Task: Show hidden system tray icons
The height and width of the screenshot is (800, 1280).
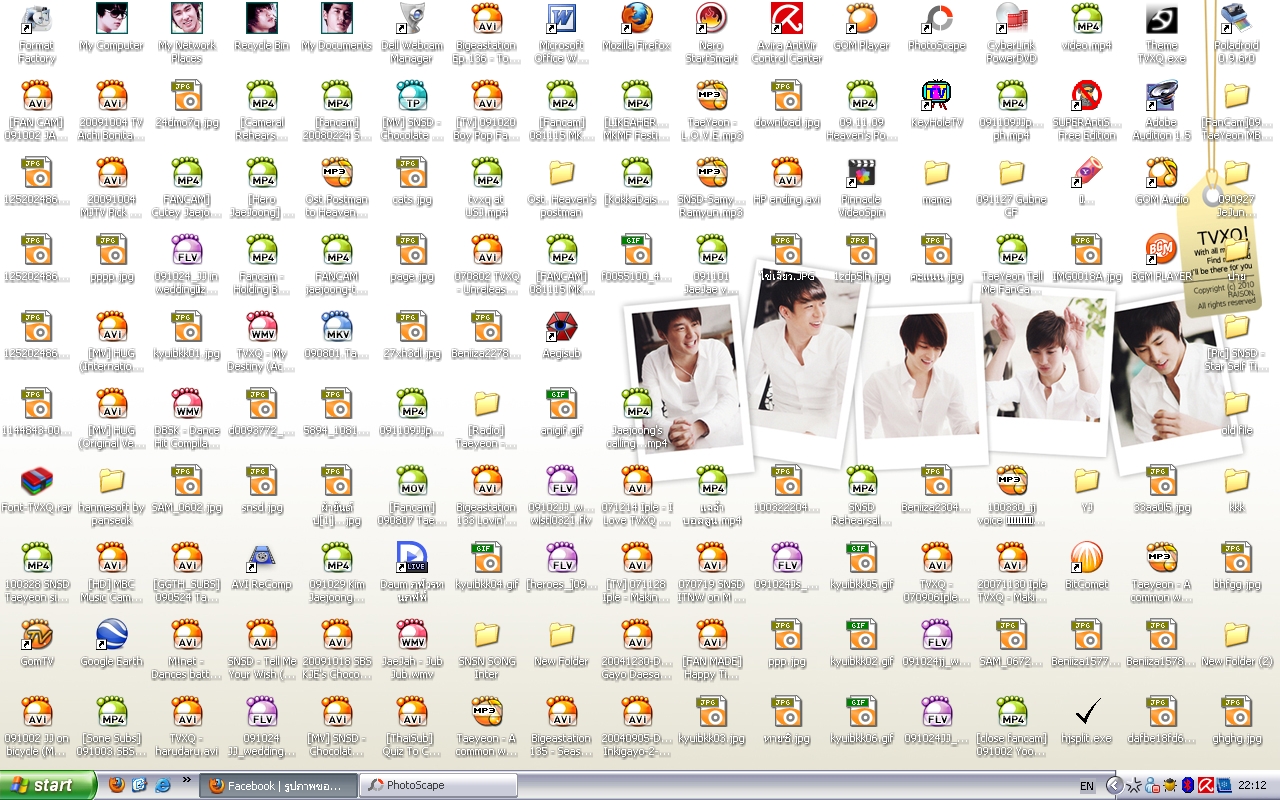Action: point(1114,786)
